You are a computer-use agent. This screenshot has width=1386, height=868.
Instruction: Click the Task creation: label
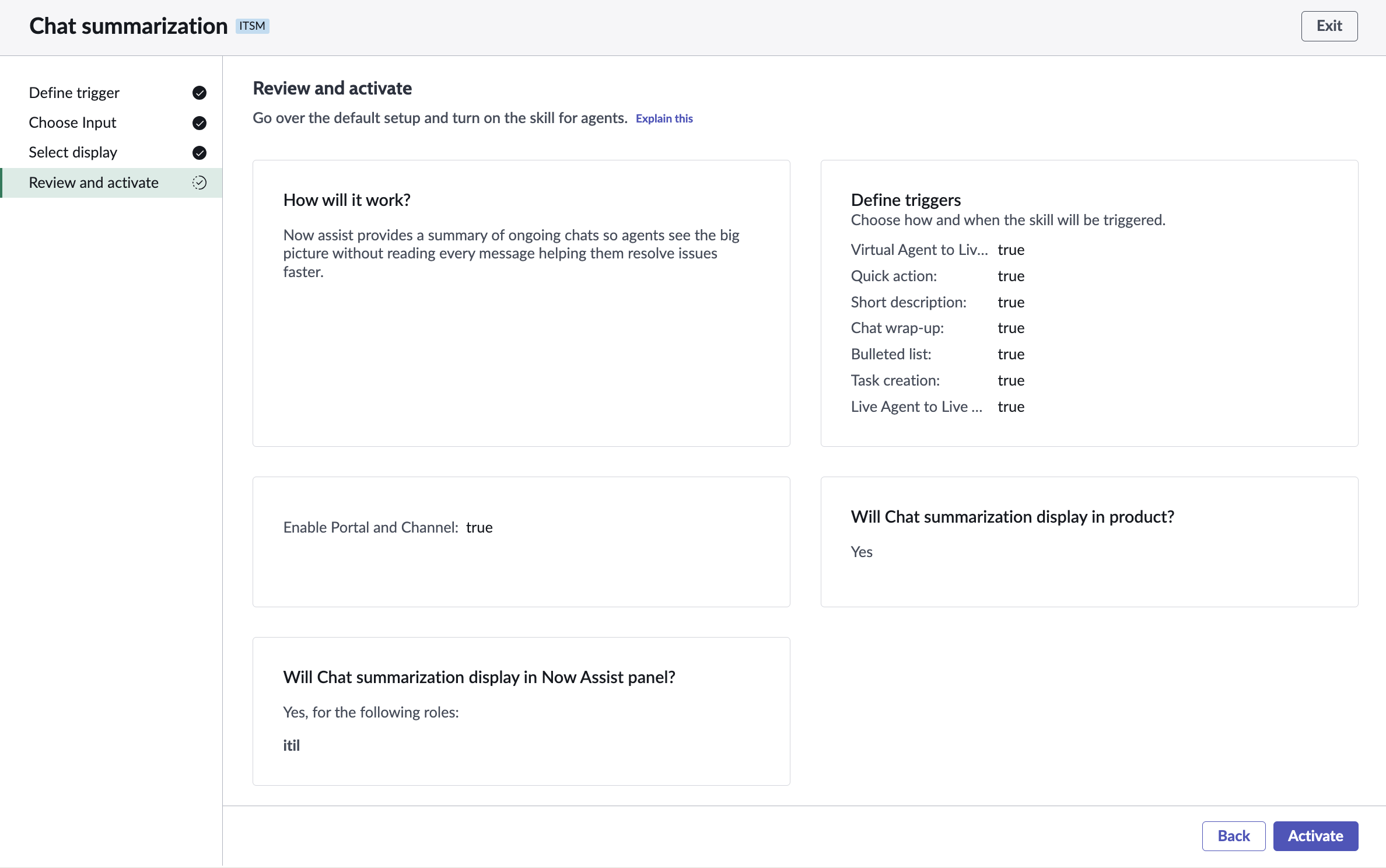(895, 380)
